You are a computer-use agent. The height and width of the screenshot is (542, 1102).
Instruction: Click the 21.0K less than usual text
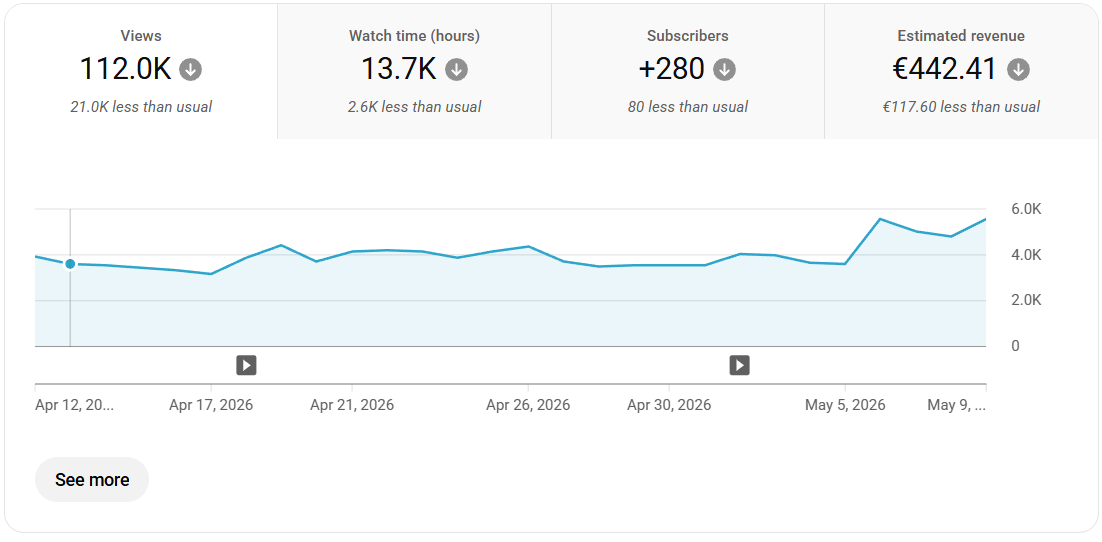(x=141, y=108)
